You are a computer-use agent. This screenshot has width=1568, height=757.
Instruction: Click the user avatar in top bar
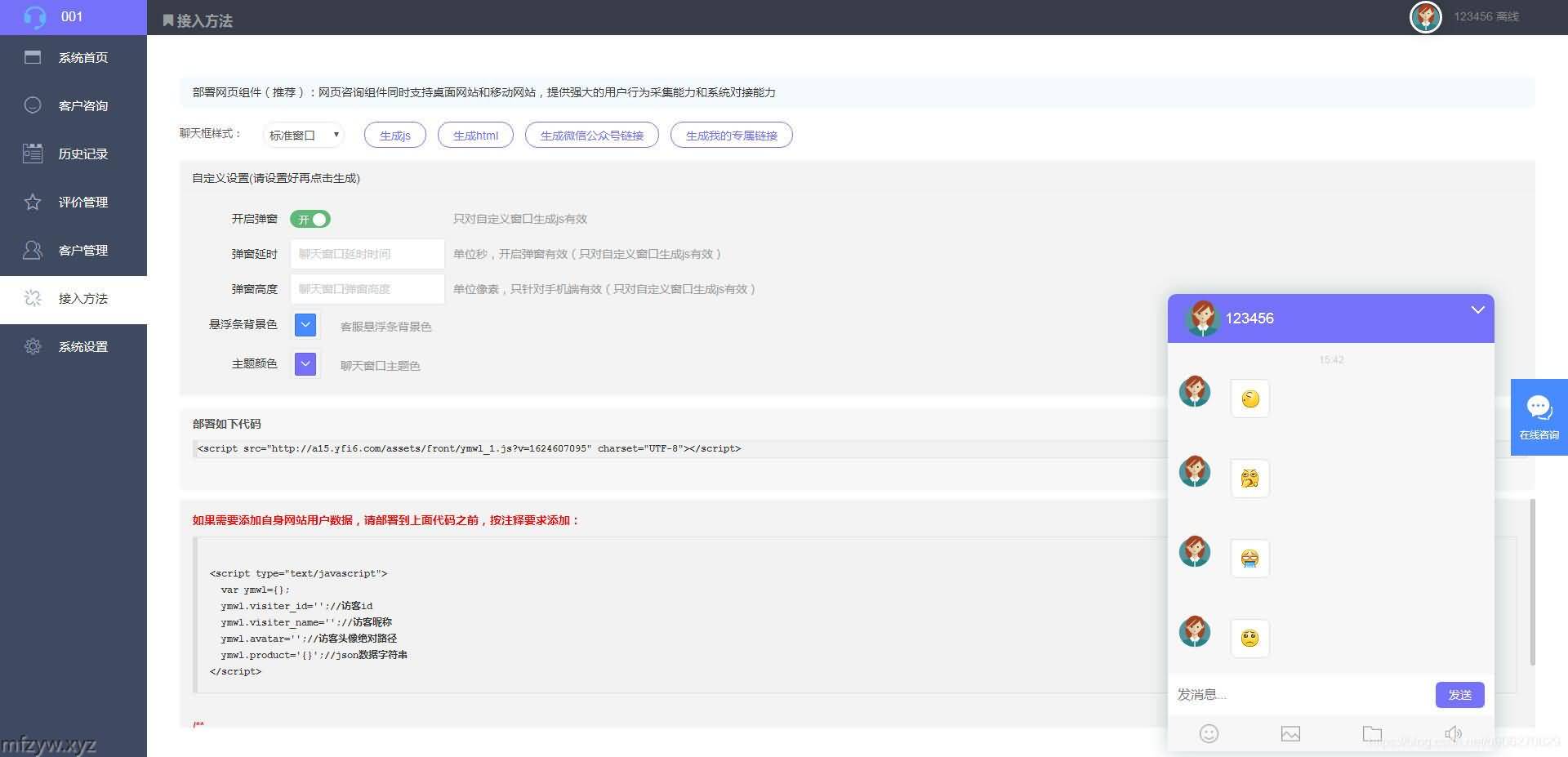[x=1425, y=16]
